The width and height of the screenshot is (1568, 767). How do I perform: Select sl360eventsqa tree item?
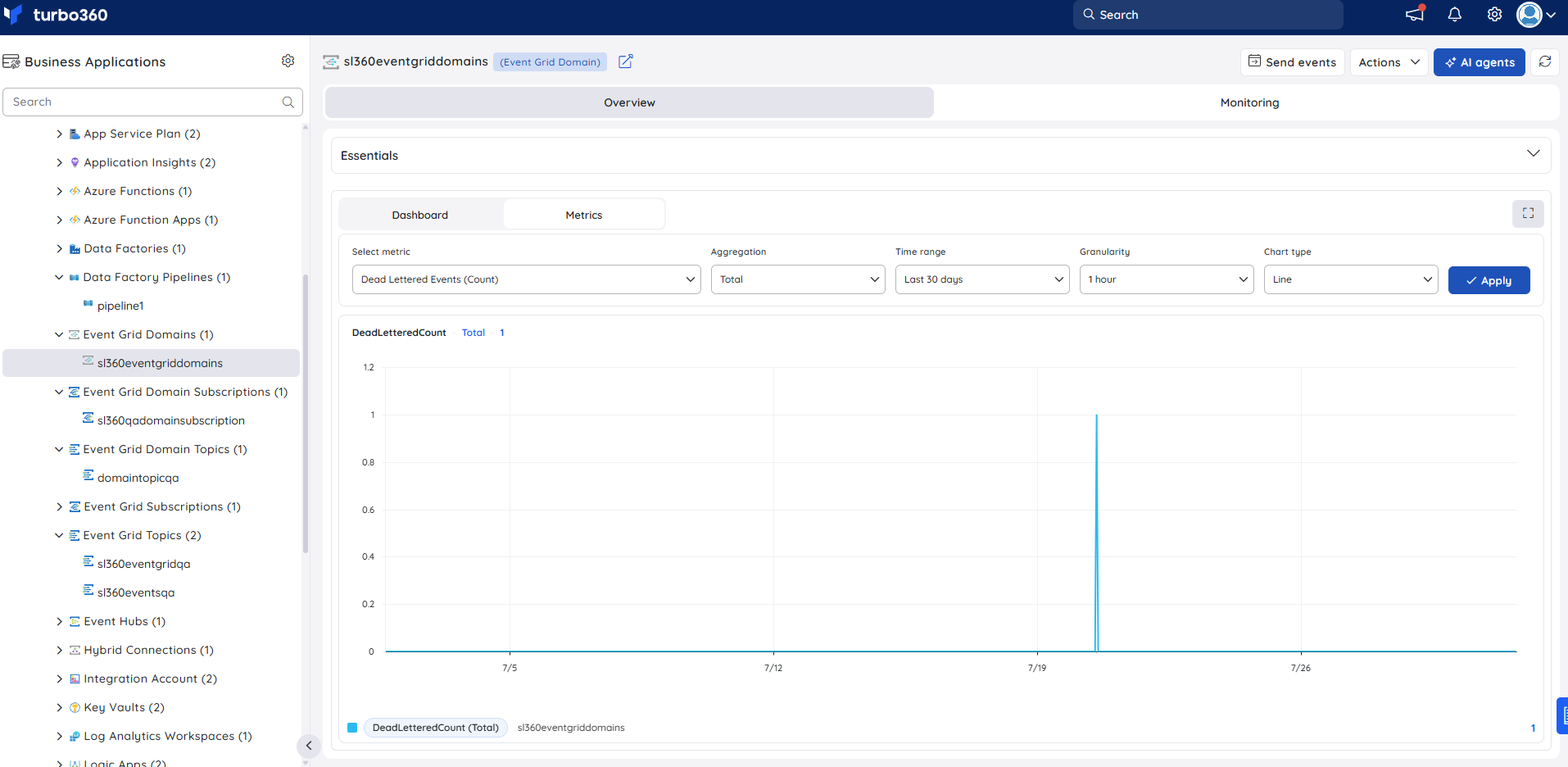(x=136, y=592)
